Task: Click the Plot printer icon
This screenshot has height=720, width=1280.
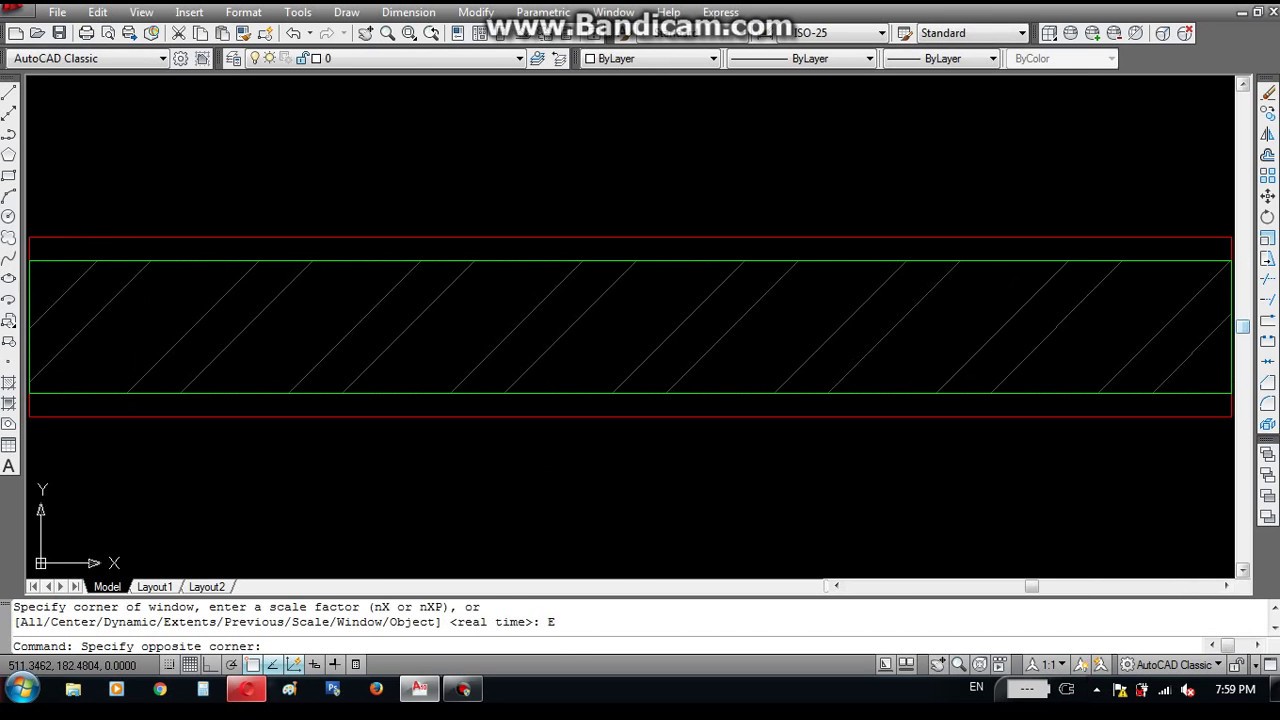Action: (x=86, y=33)
